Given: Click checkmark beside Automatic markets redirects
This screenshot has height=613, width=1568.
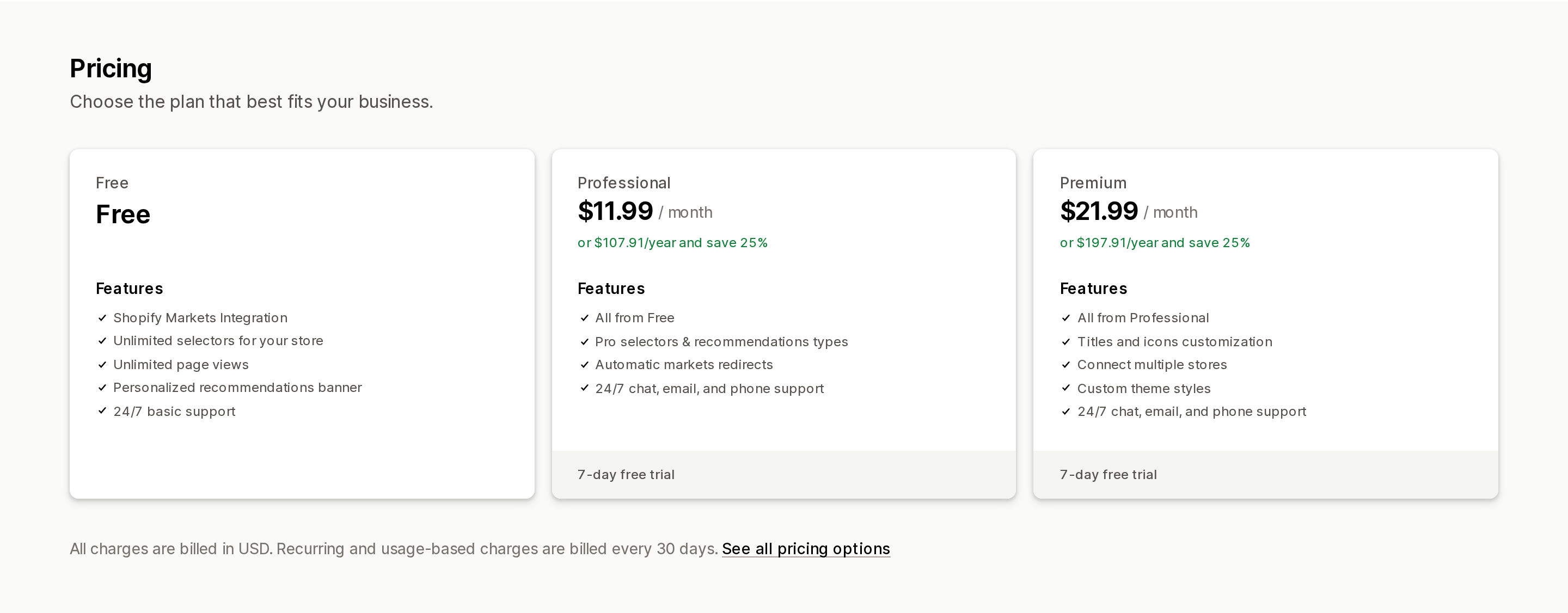Looking at the screenshot, I should (x=584, y=365).
